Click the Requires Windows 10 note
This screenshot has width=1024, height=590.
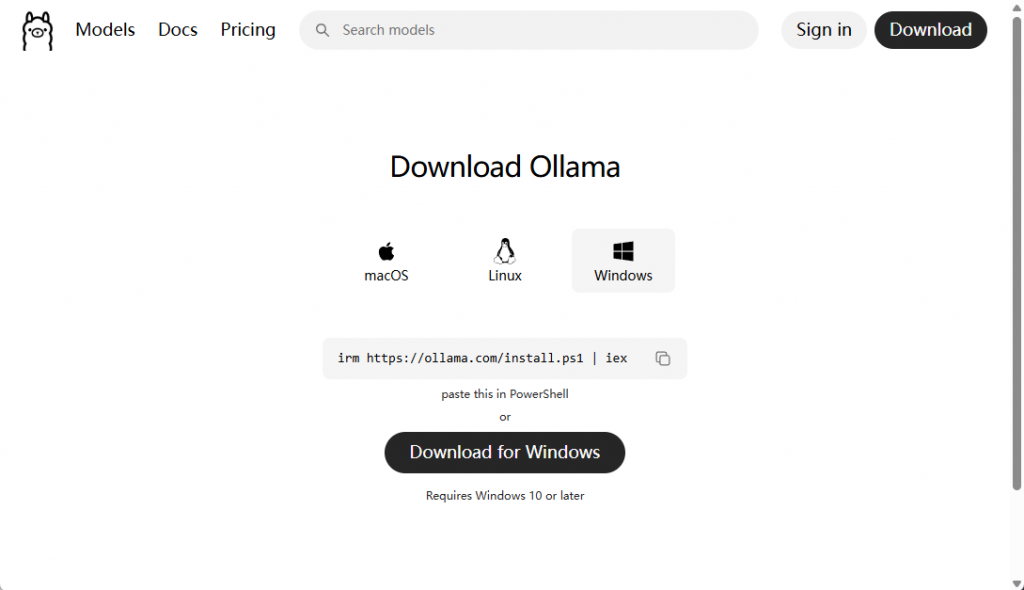pos(505,495)
